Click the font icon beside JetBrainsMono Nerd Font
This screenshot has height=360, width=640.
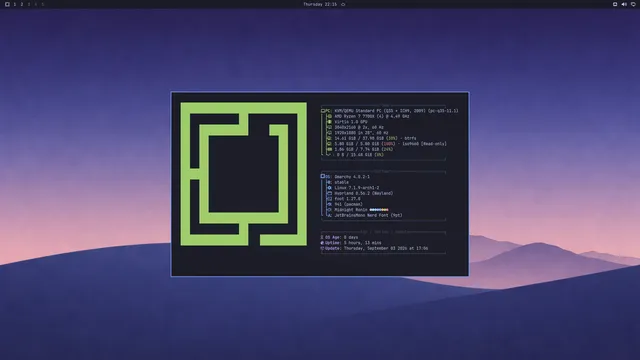(x=329, y=215)
